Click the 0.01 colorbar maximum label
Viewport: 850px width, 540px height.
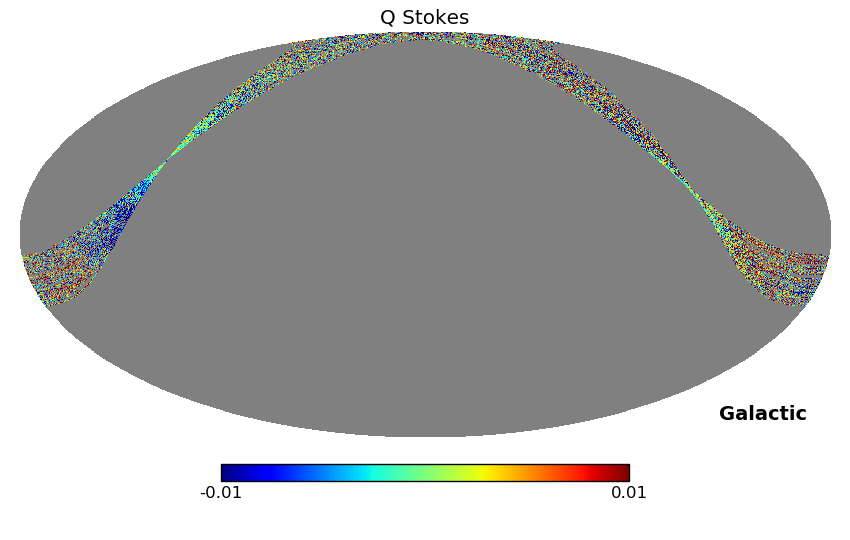pyautogui.click(x=629, y=493)
